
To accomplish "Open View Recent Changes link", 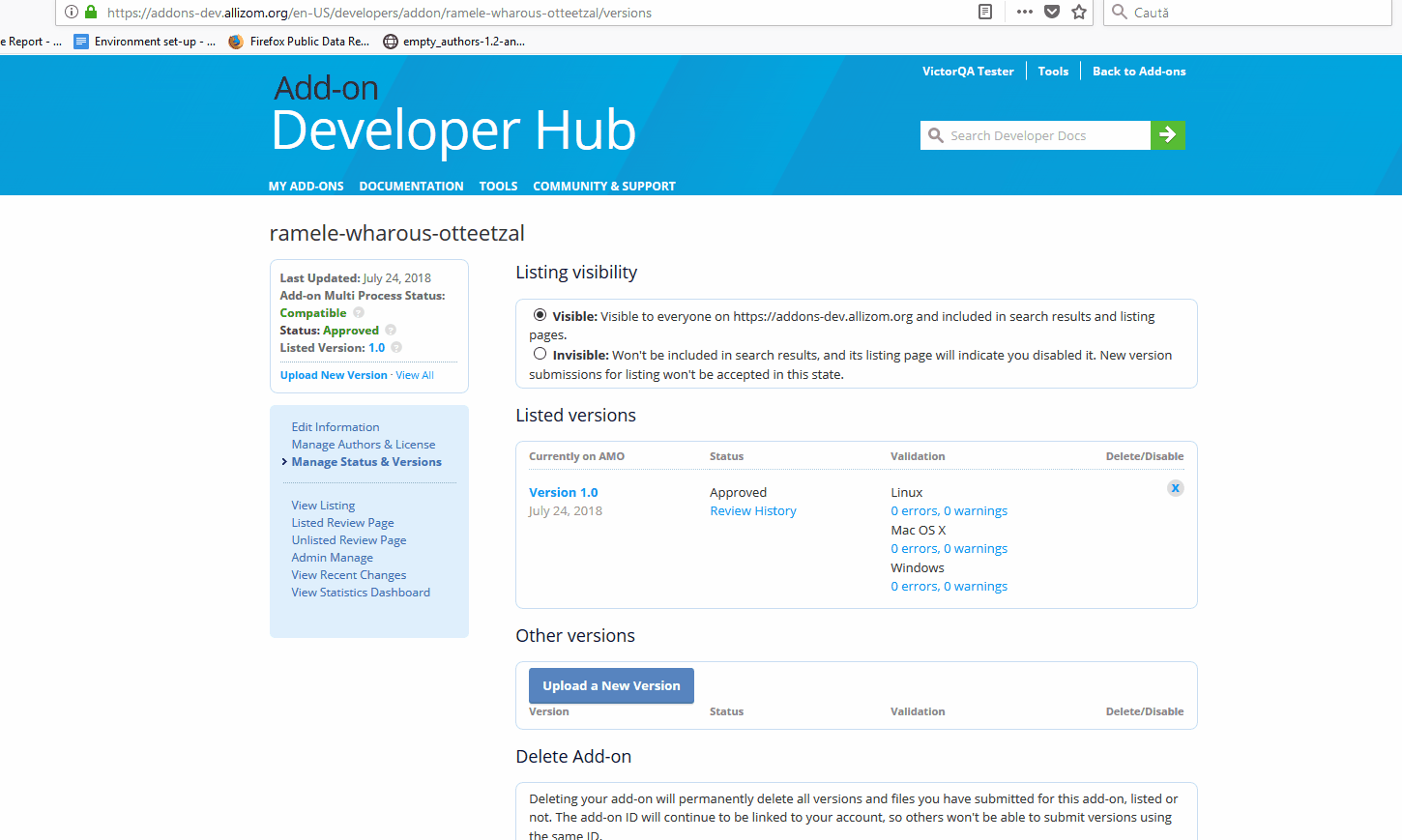I will [x=349, y=575].
